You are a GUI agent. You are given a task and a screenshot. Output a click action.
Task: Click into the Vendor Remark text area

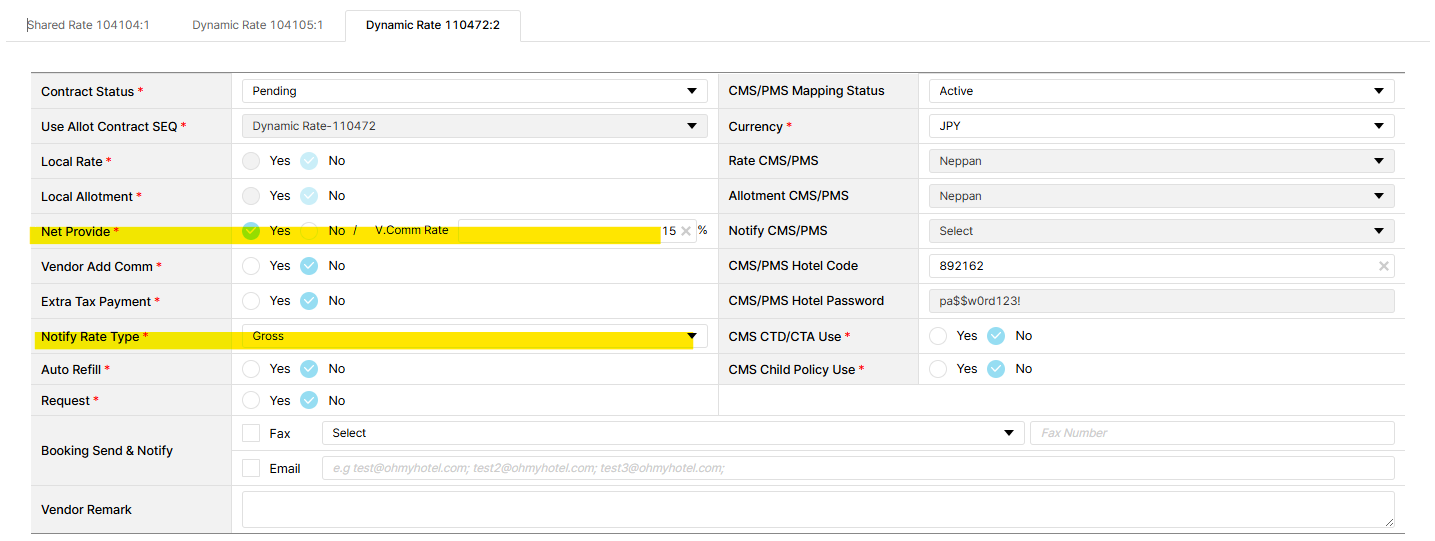pos(817,509)
